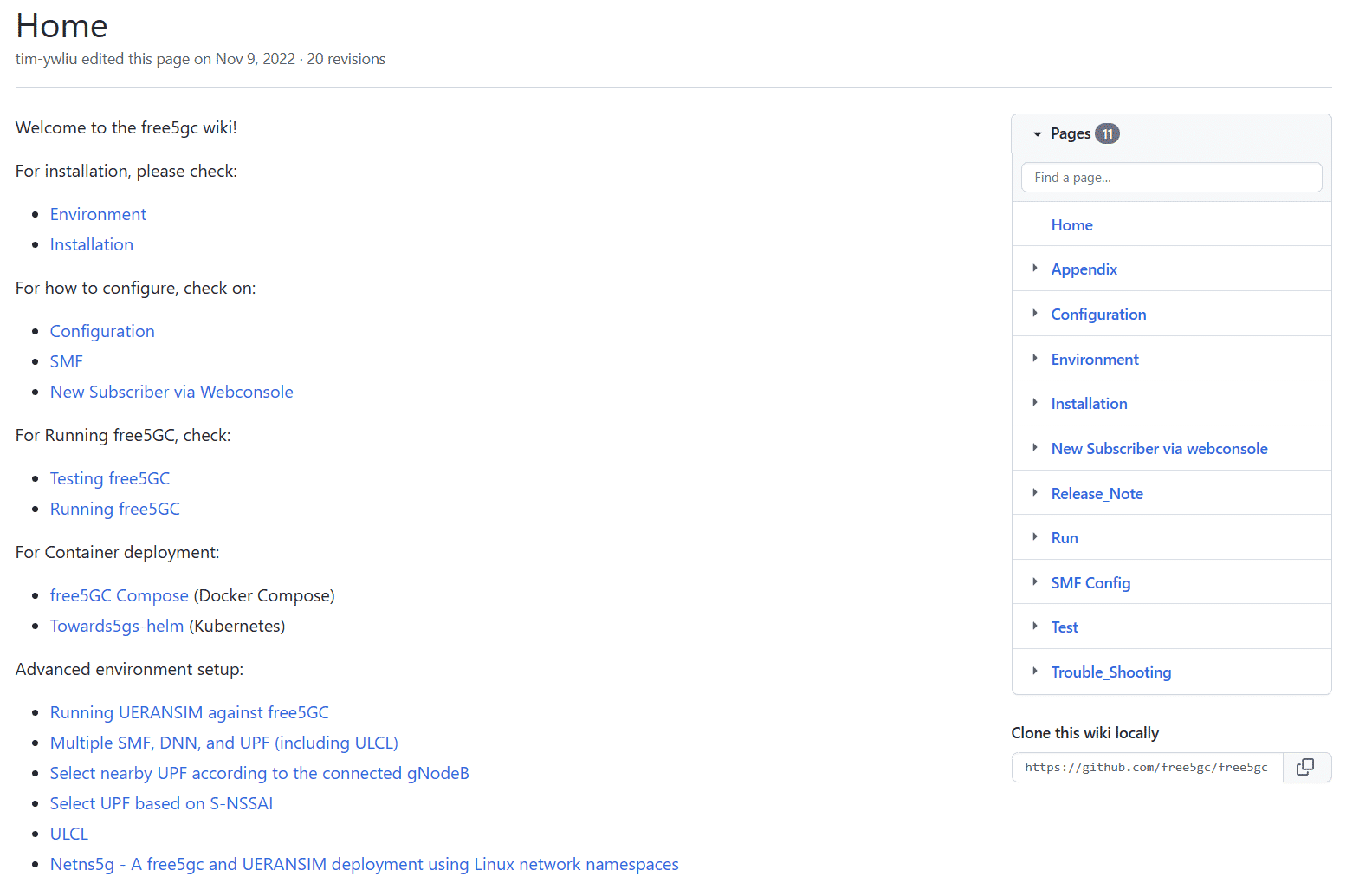Screen dimensions: 1372x883
Task: Click the 'Welcome to the free5gc wiki!' text
Action: (126, 127)
